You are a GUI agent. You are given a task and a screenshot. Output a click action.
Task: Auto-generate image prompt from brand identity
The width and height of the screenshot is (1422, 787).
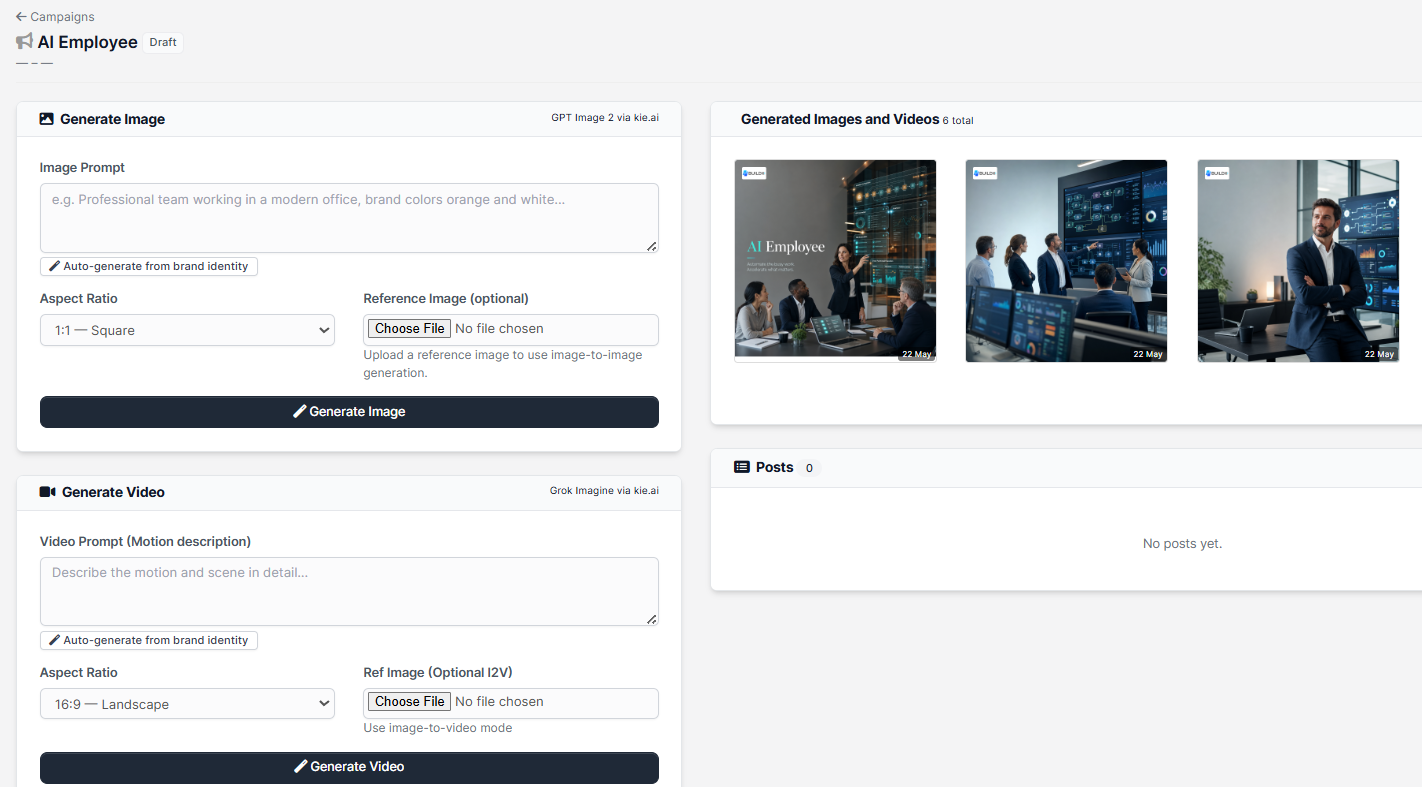pyautogui.click(x=149, y=266)
